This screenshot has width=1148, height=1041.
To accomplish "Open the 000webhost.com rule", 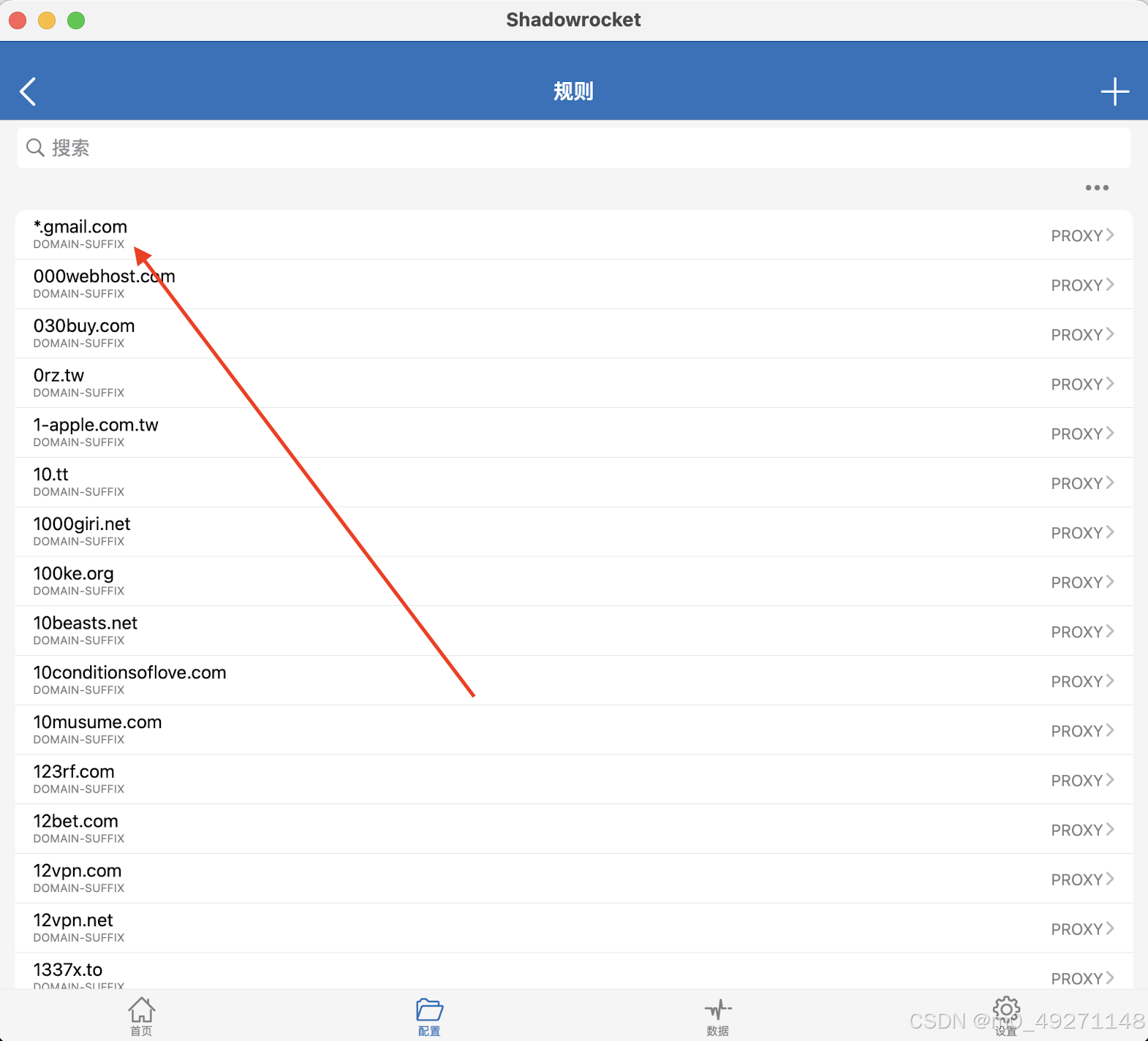I will point(574,284).
